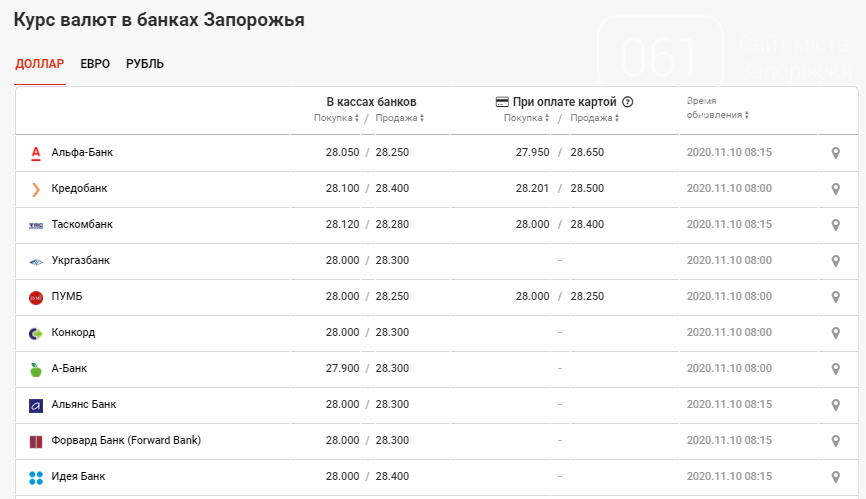Click the А-Банк green apple logo
Screen dimensions: 866x499
coord(36,369)
